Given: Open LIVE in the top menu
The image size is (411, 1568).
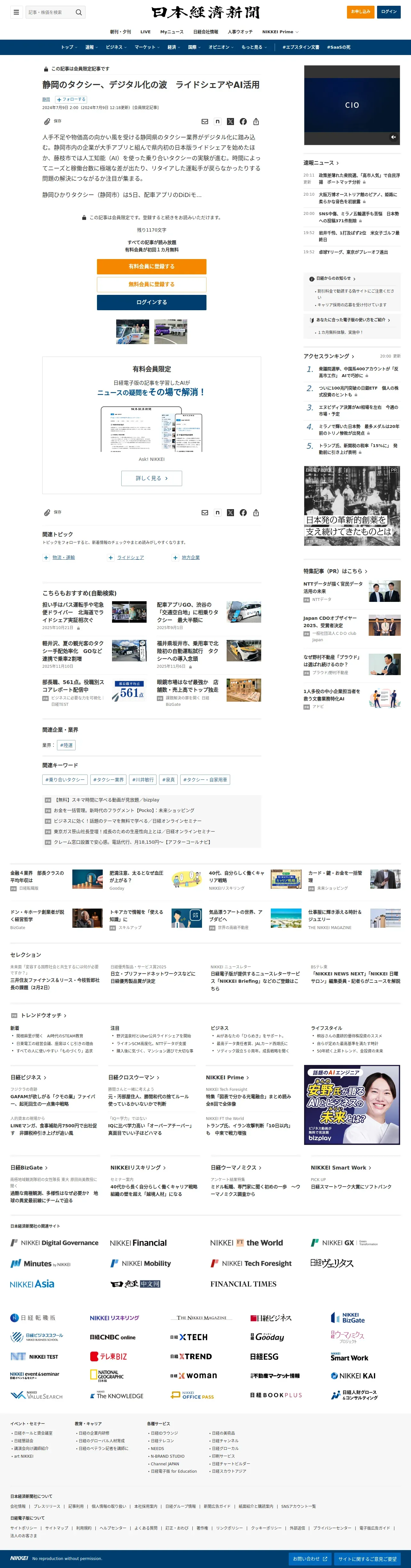Looking at the screenshot, I should 146,32.
